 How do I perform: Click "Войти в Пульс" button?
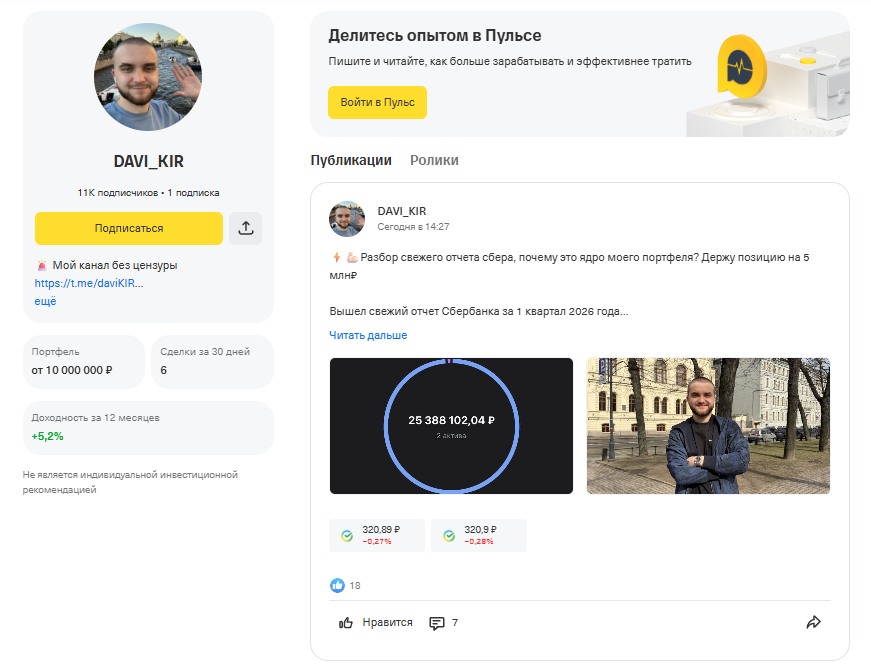point(377,102)
